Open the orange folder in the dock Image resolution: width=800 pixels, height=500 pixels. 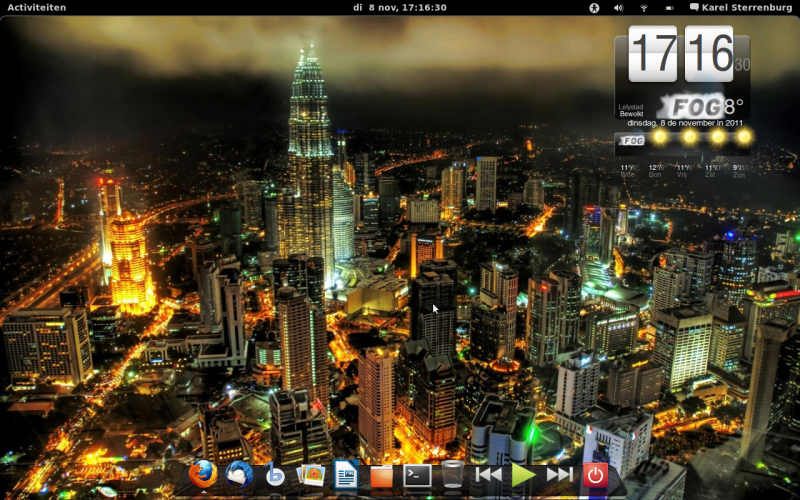[381, 476]
